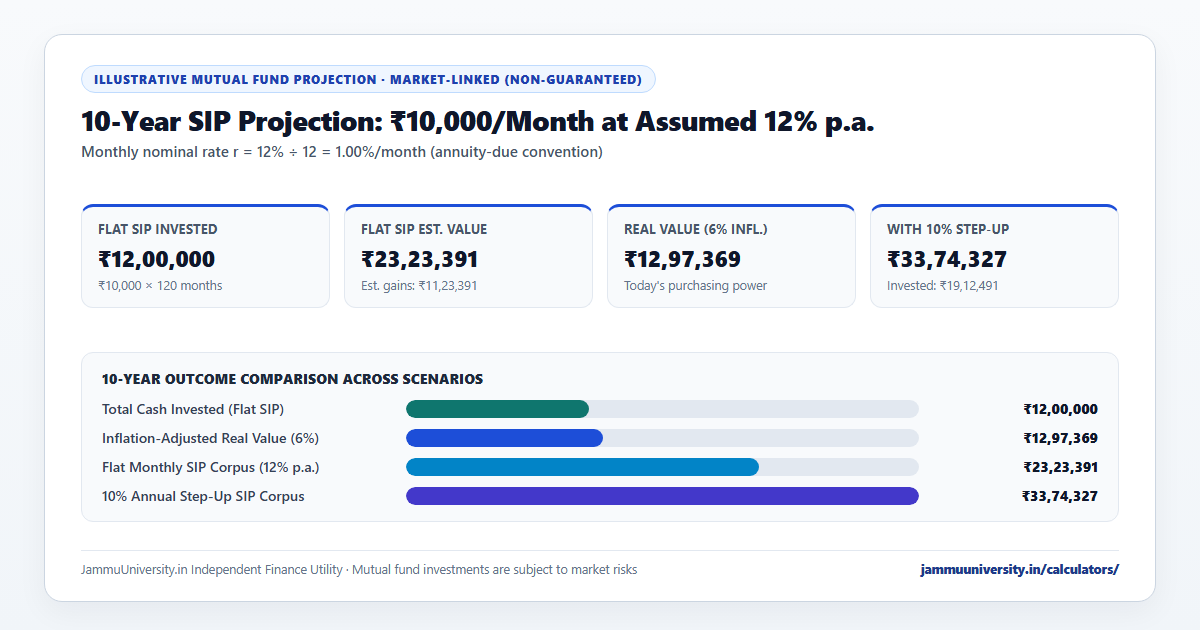Click the Illustrative Mutual Fund Projection badge
Screen dimensions: 1200x630
click(368, 79)
